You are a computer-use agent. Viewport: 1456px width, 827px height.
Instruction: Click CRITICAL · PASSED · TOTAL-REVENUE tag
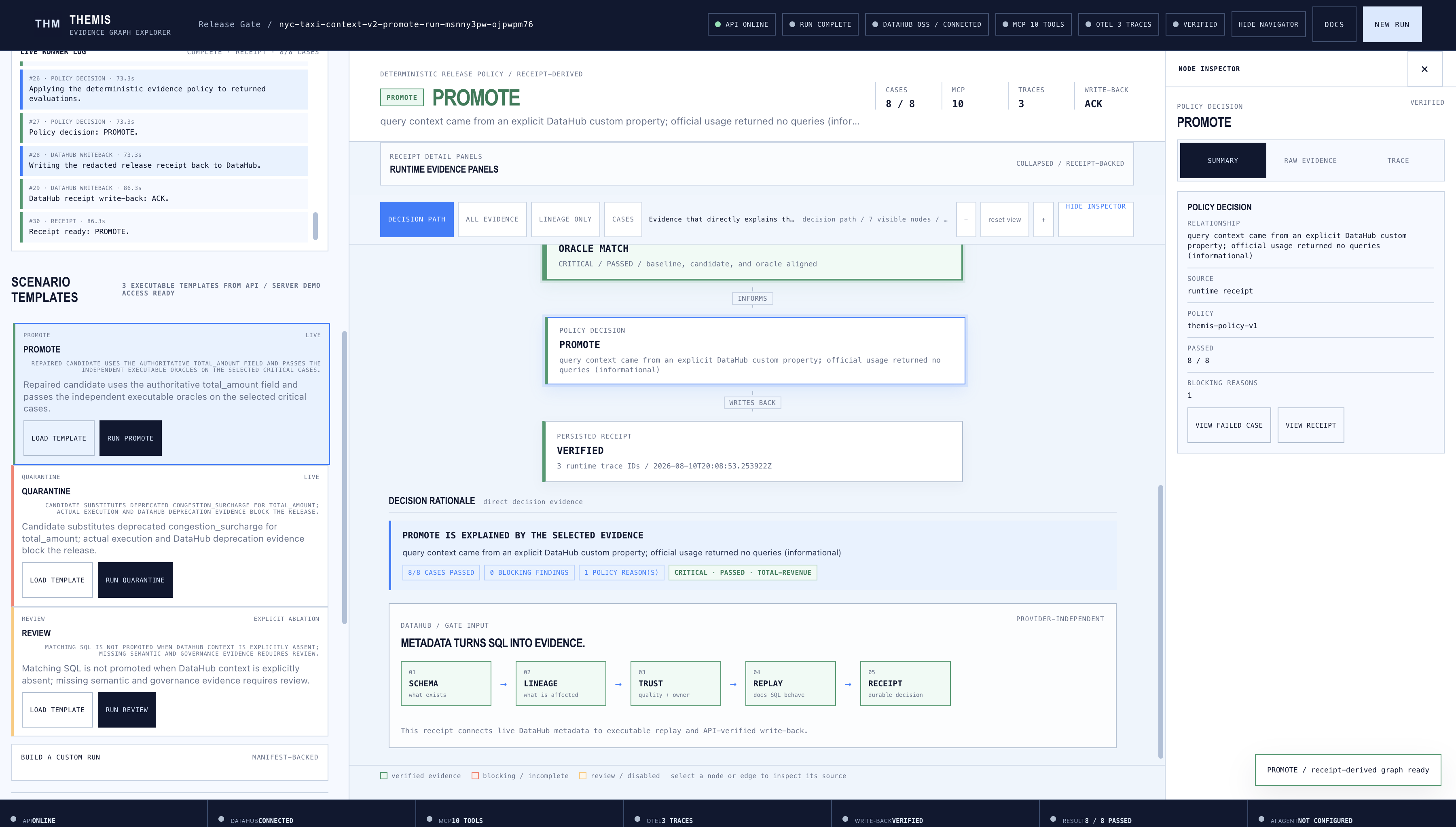(742, 572)
